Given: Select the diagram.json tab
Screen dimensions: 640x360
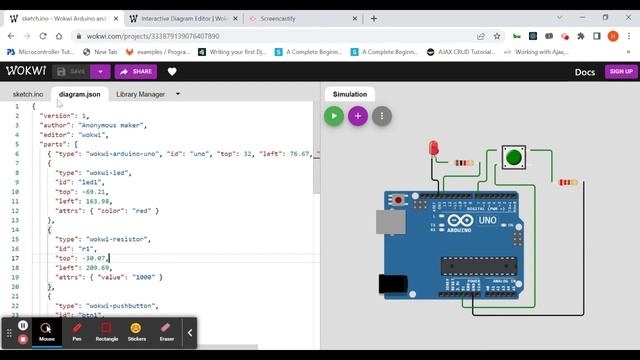Looking at the screenshot, I should point(80,94).
